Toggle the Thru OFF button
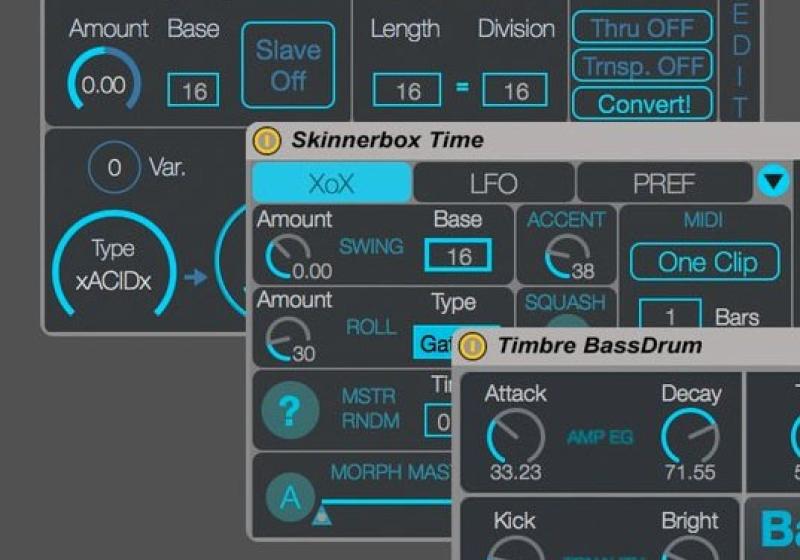 (642, 28)
